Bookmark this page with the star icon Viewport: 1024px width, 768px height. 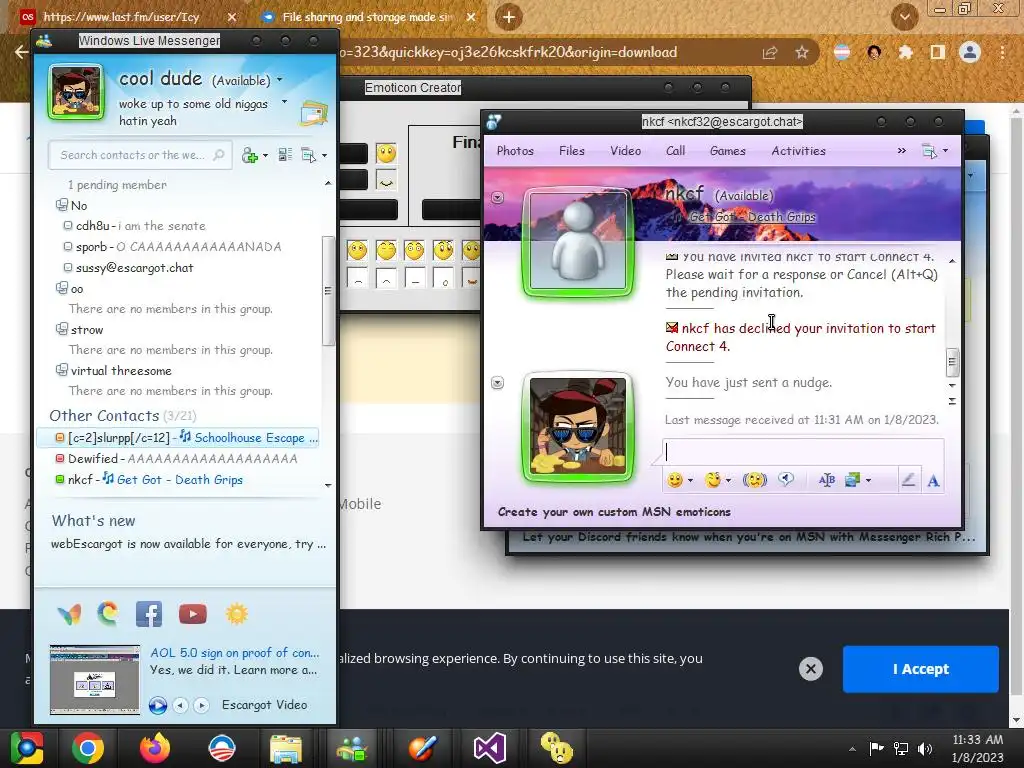coord(802,53)
